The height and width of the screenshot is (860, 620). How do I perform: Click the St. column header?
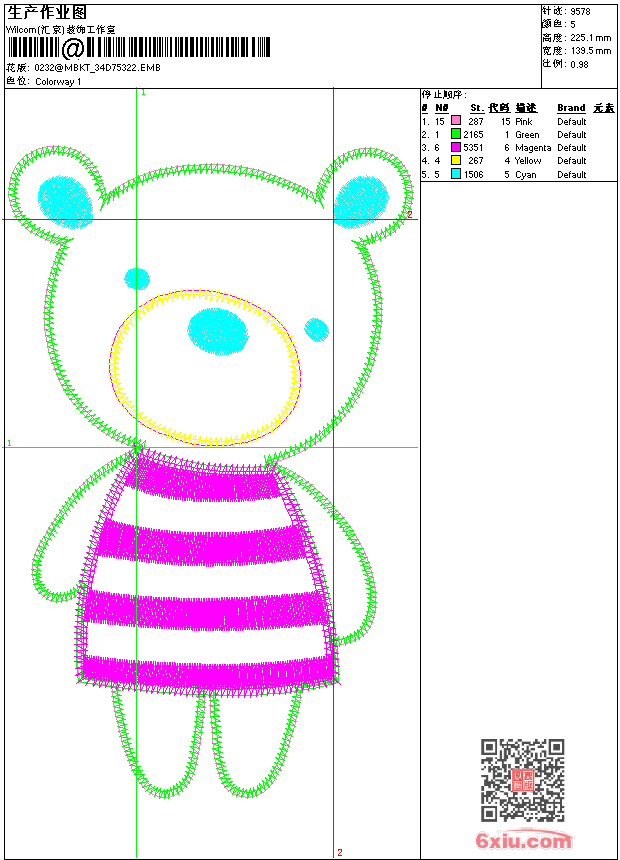[x=477, y=108]
